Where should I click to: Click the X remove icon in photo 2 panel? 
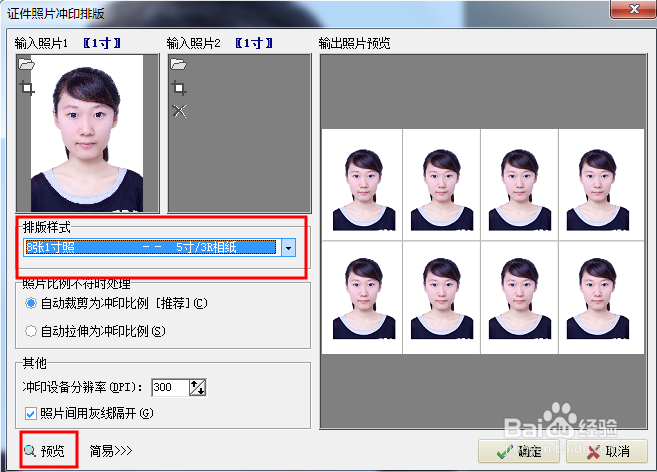[x=179, y=111]
